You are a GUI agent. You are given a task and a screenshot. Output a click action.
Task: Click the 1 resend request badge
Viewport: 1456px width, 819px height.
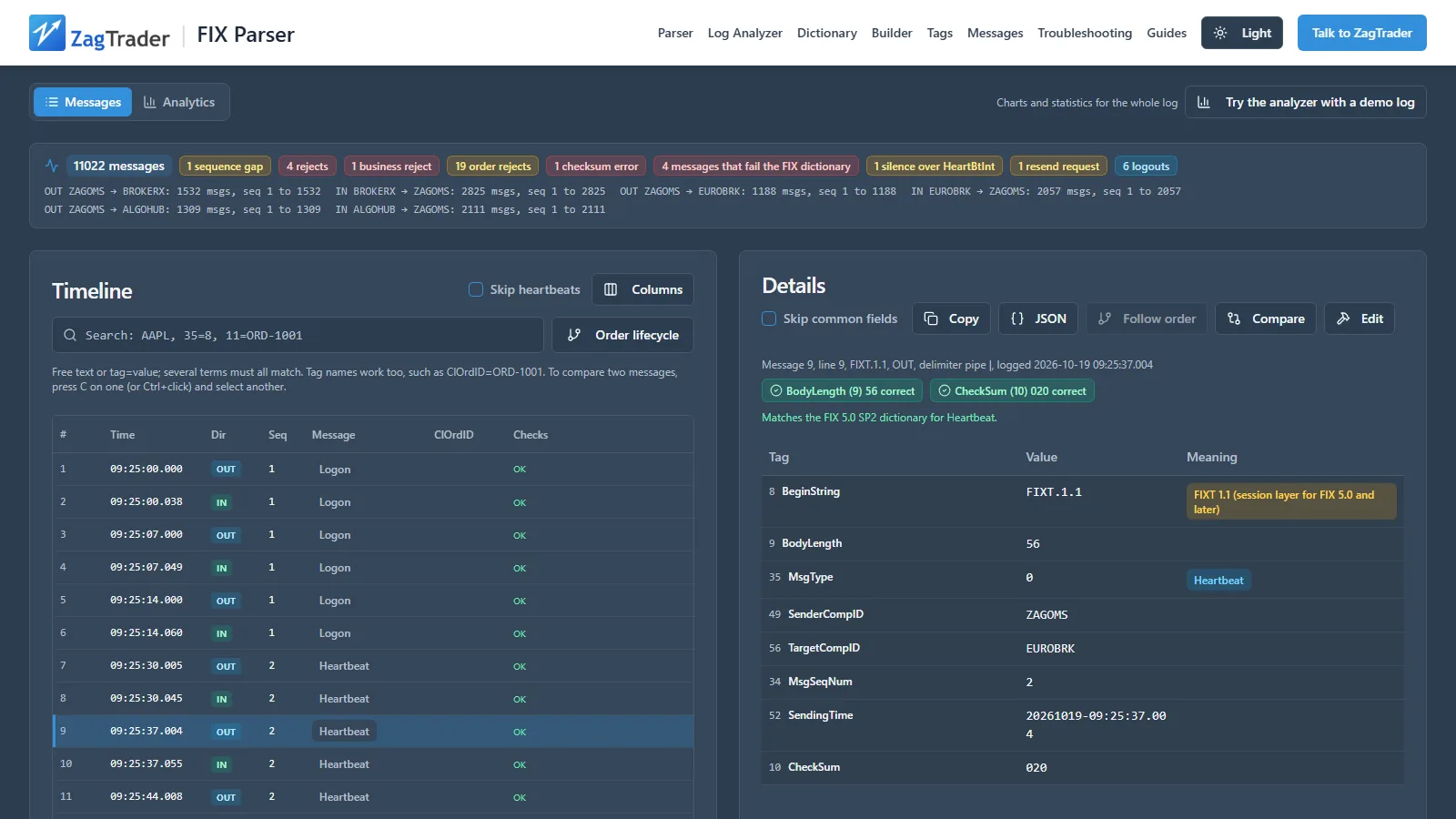point(1058,166)
